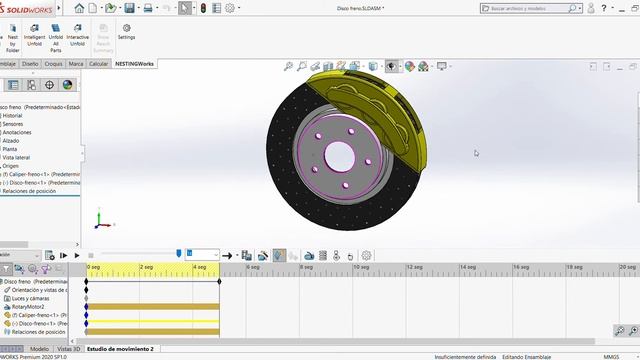The width and height of the screenshot is (640, 360).
Task: Toggle Hide/Show Items eye icon in view toolbar
Action: [391, 66]
